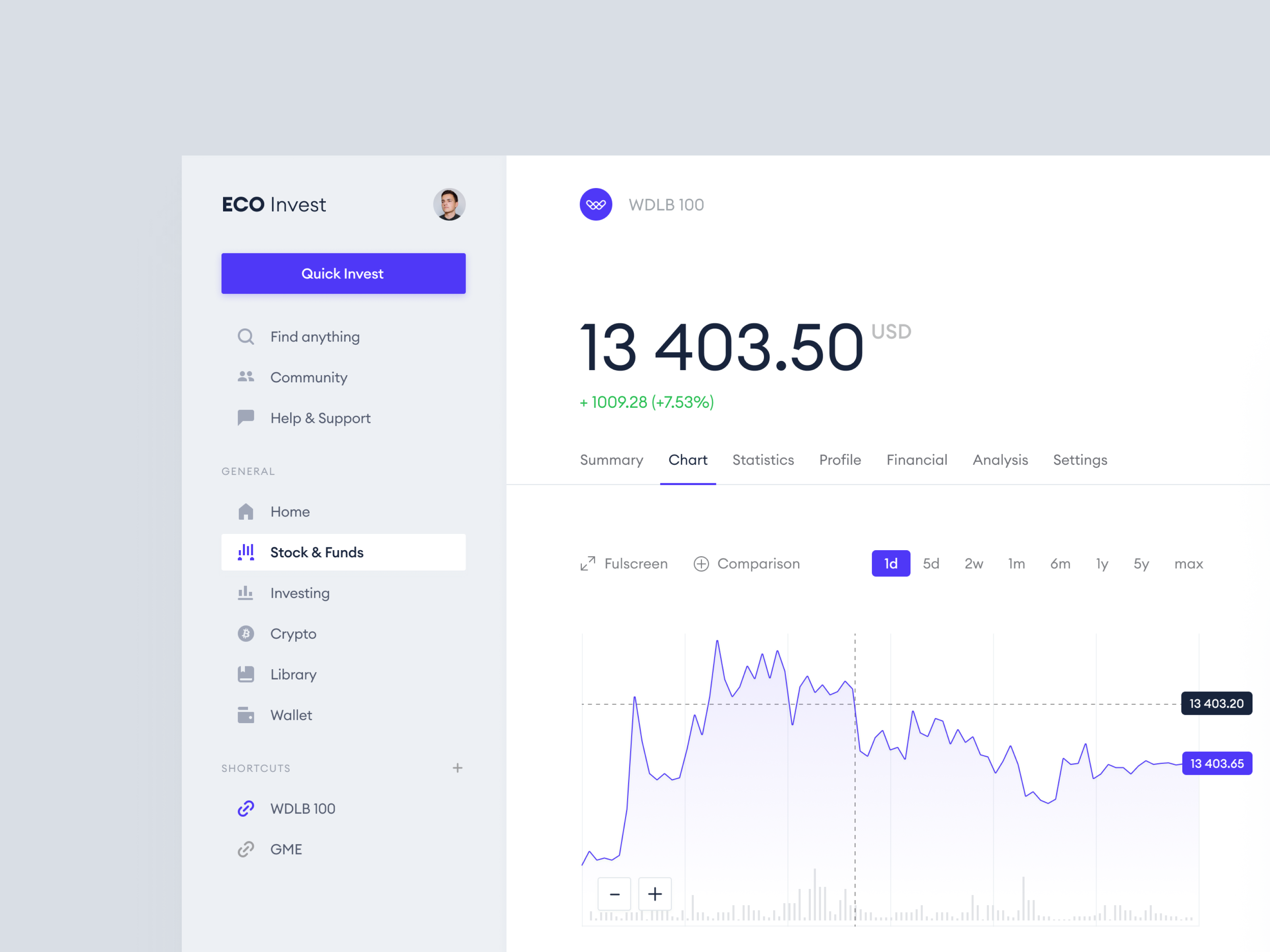Click the Library book icon
The width and height of the screenshot is (1270, 952).
click(246, 674)
